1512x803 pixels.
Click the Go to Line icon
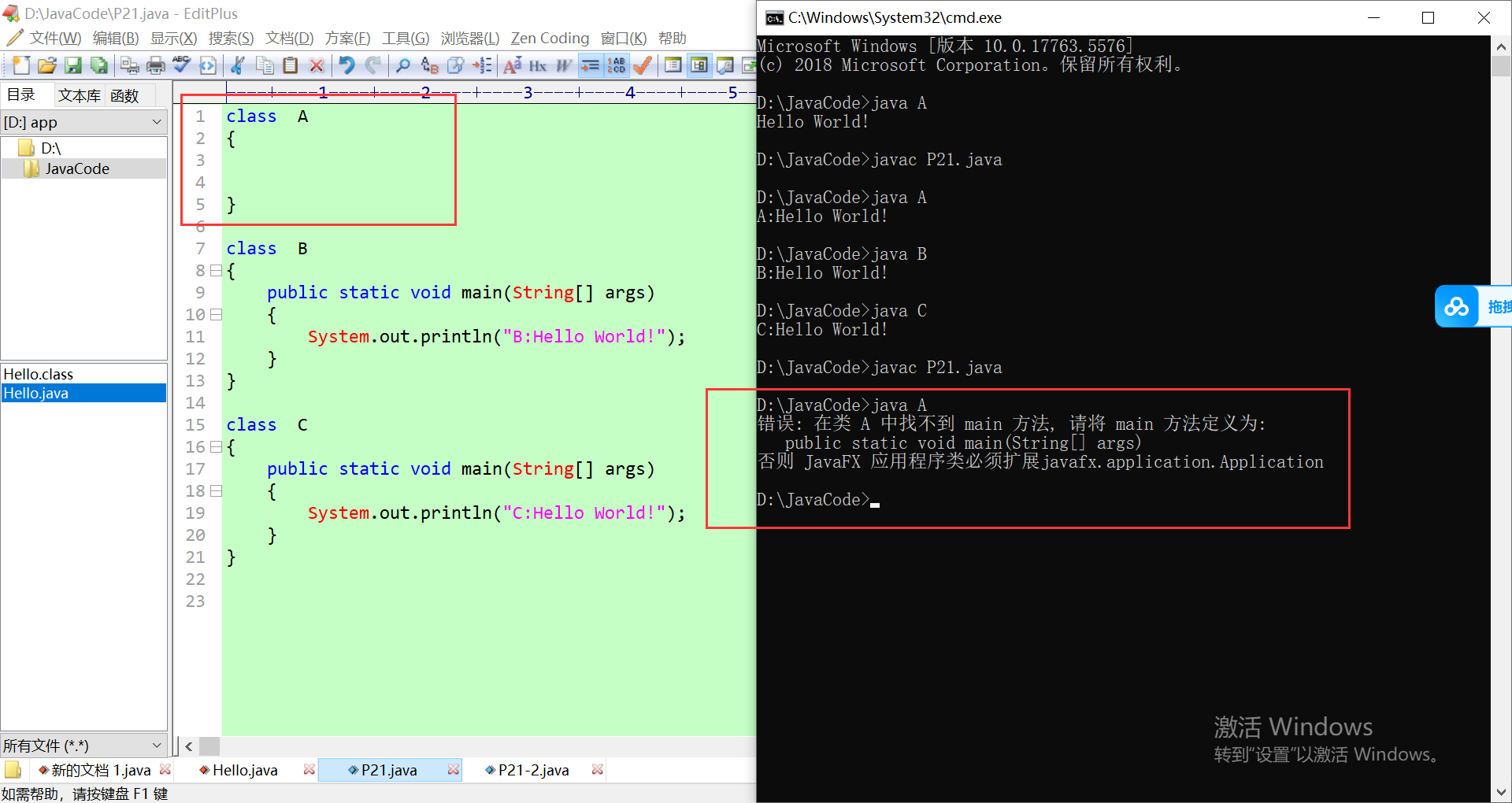tap(482, 65)
